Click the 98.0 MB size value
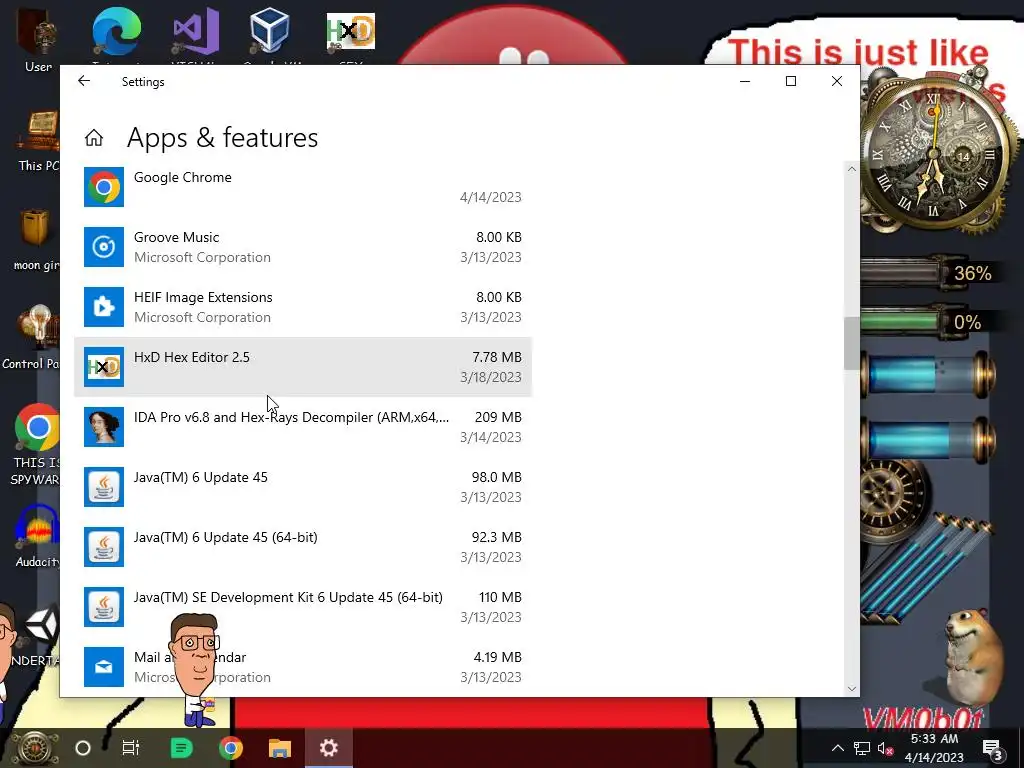 (496, 477)
